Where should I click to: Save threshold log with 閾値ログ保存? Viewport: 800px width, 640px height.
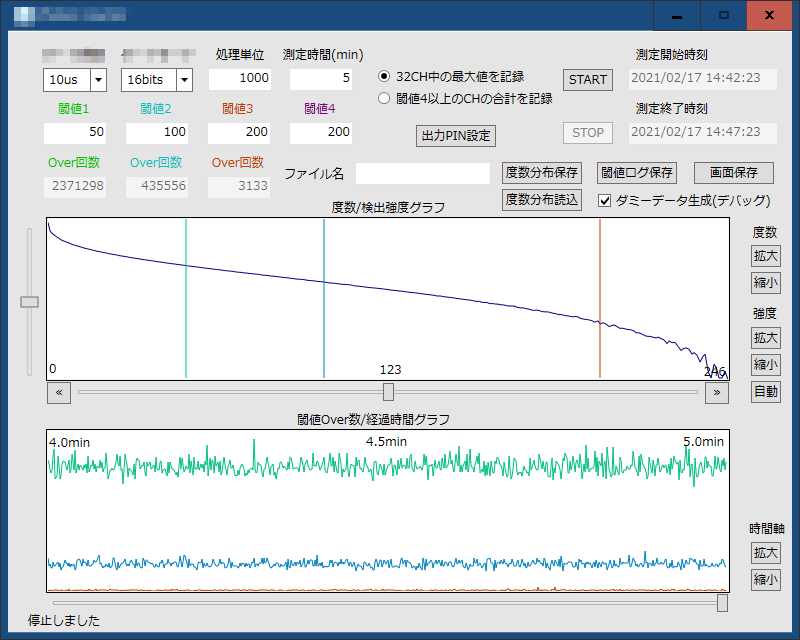637,173
